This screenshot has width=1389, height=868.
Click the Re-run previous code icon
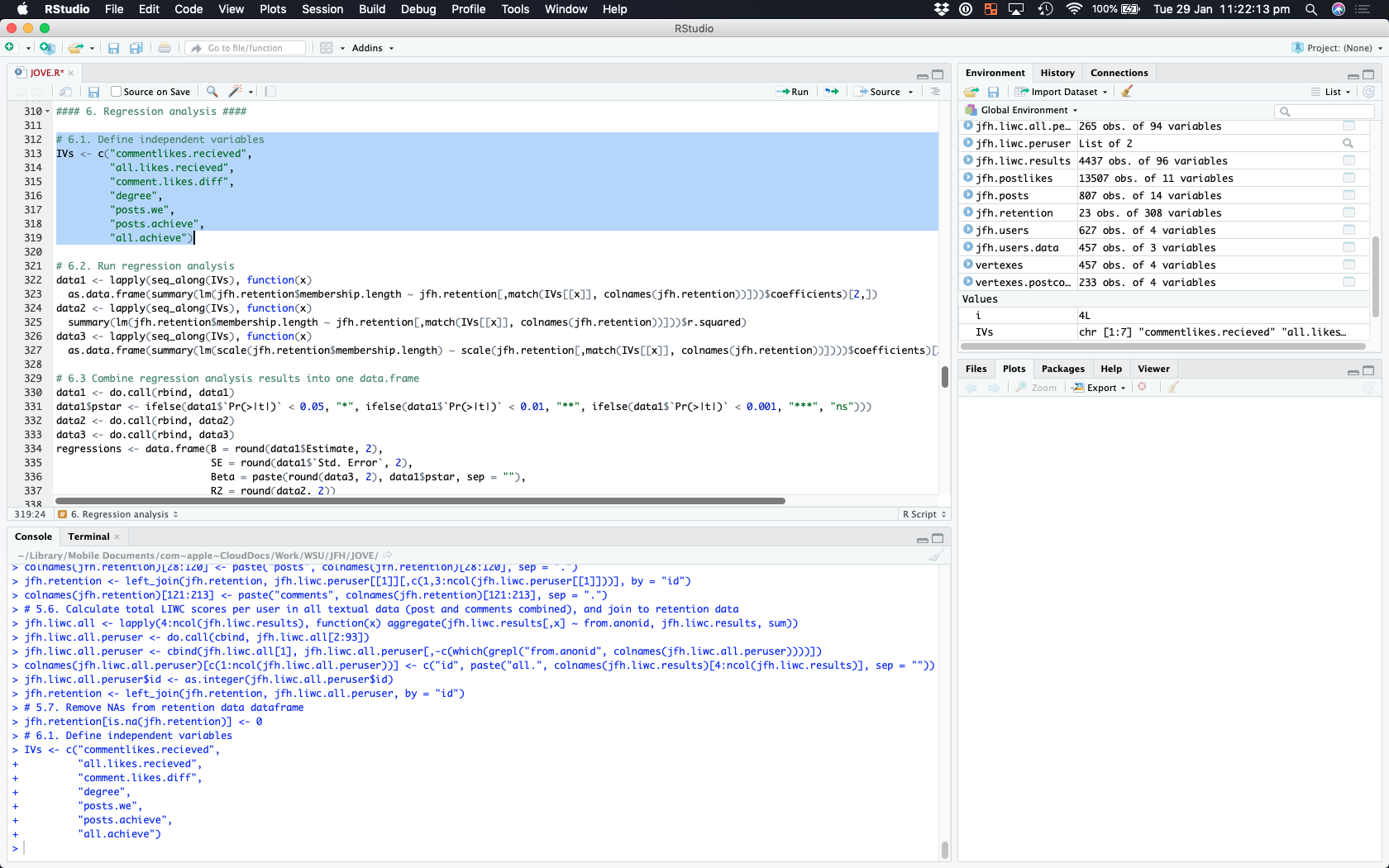(x=832, y=92)
